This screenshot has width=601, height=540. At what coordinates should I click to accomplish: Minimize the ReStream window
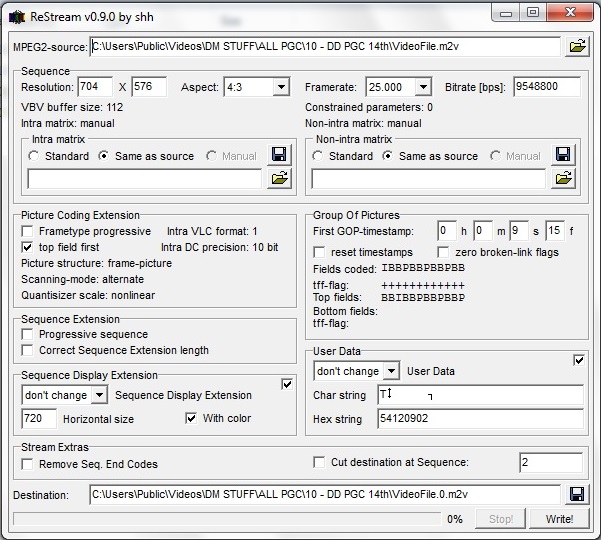506,13
